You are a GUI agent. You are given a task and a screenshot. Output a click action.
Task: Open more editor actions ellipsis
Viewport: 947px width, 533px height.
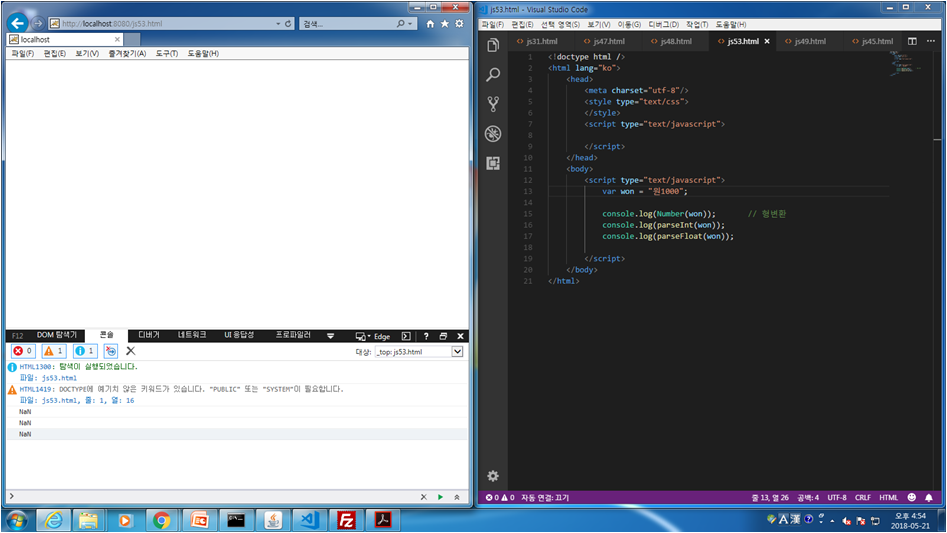tap(931, 41)
